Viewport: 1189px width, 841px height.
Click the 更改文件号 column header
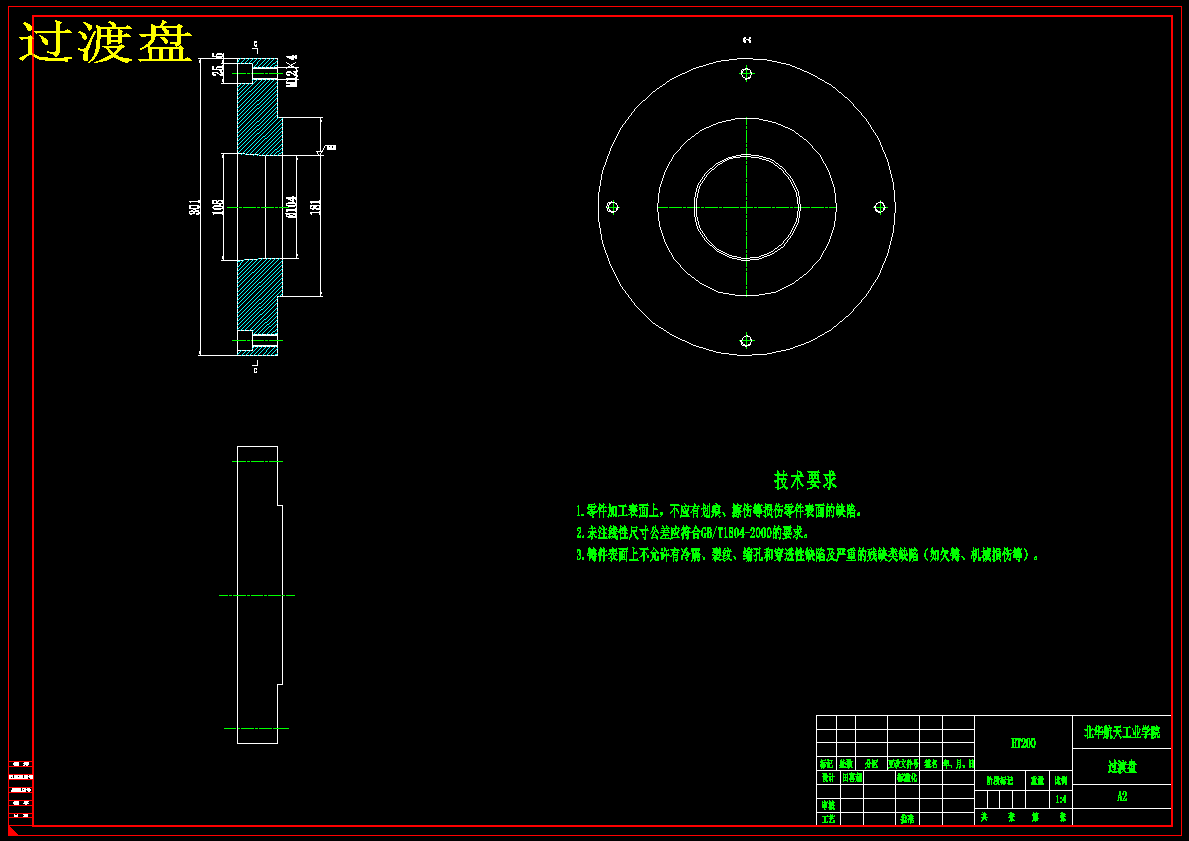903,764
